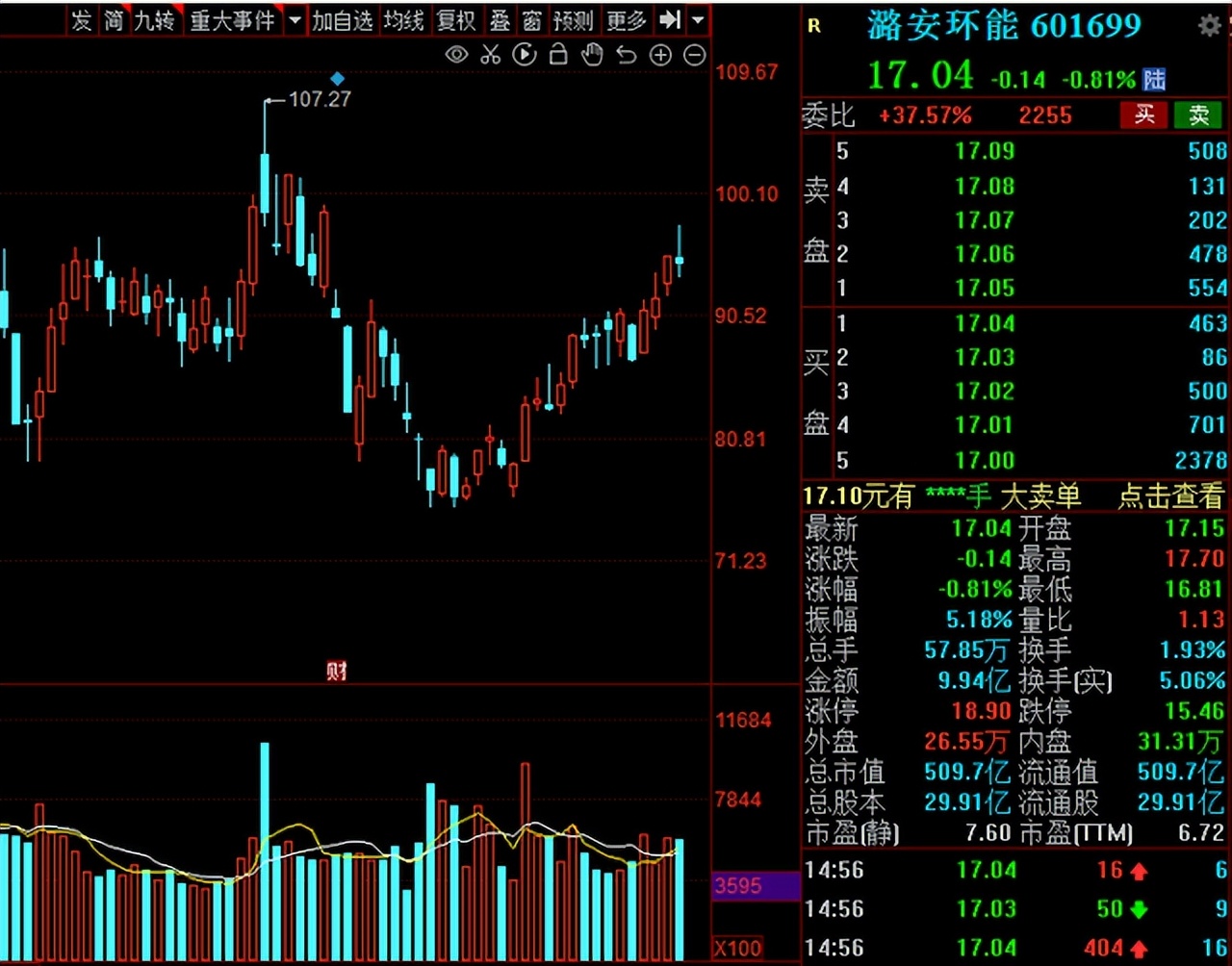Image resolution: width=1232 pixels, height=966 pixels.
Task: Click the 最高 value 17.70
Action: point(1194,559)
